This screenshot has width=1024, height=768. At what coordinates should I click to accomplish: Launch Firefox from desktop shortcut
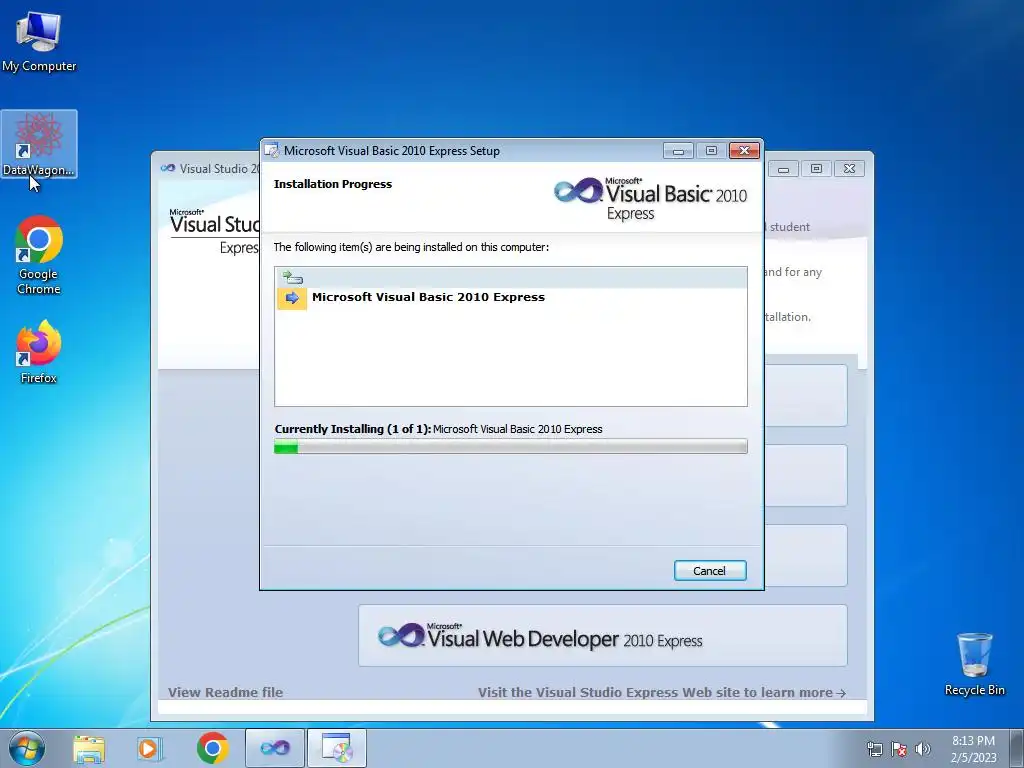(x=39, y=351)
